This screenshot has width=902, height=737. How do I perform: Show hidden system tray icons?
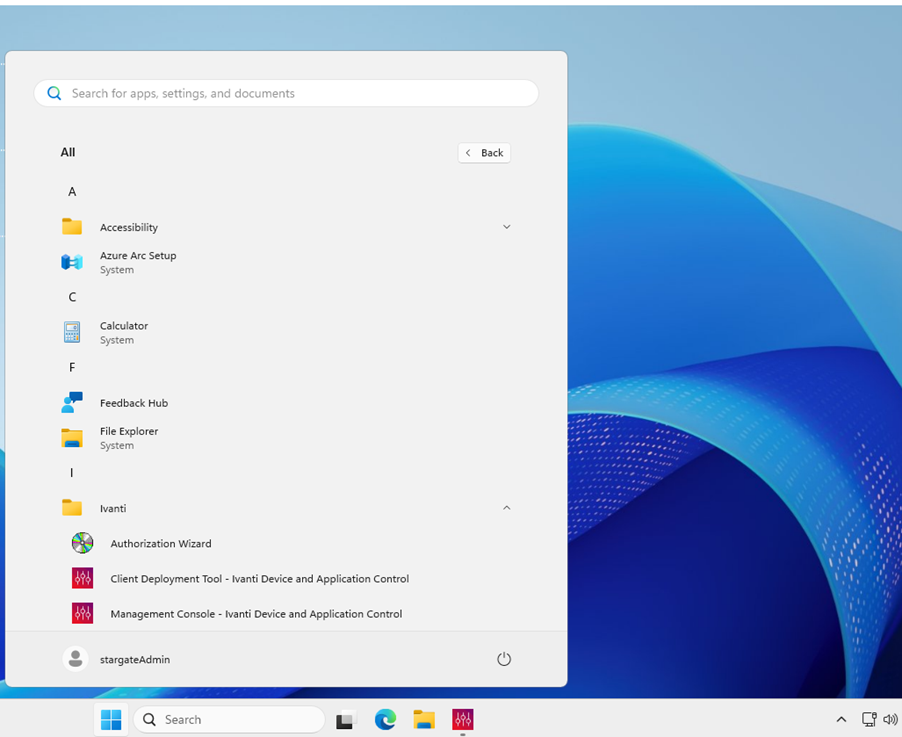841,719
